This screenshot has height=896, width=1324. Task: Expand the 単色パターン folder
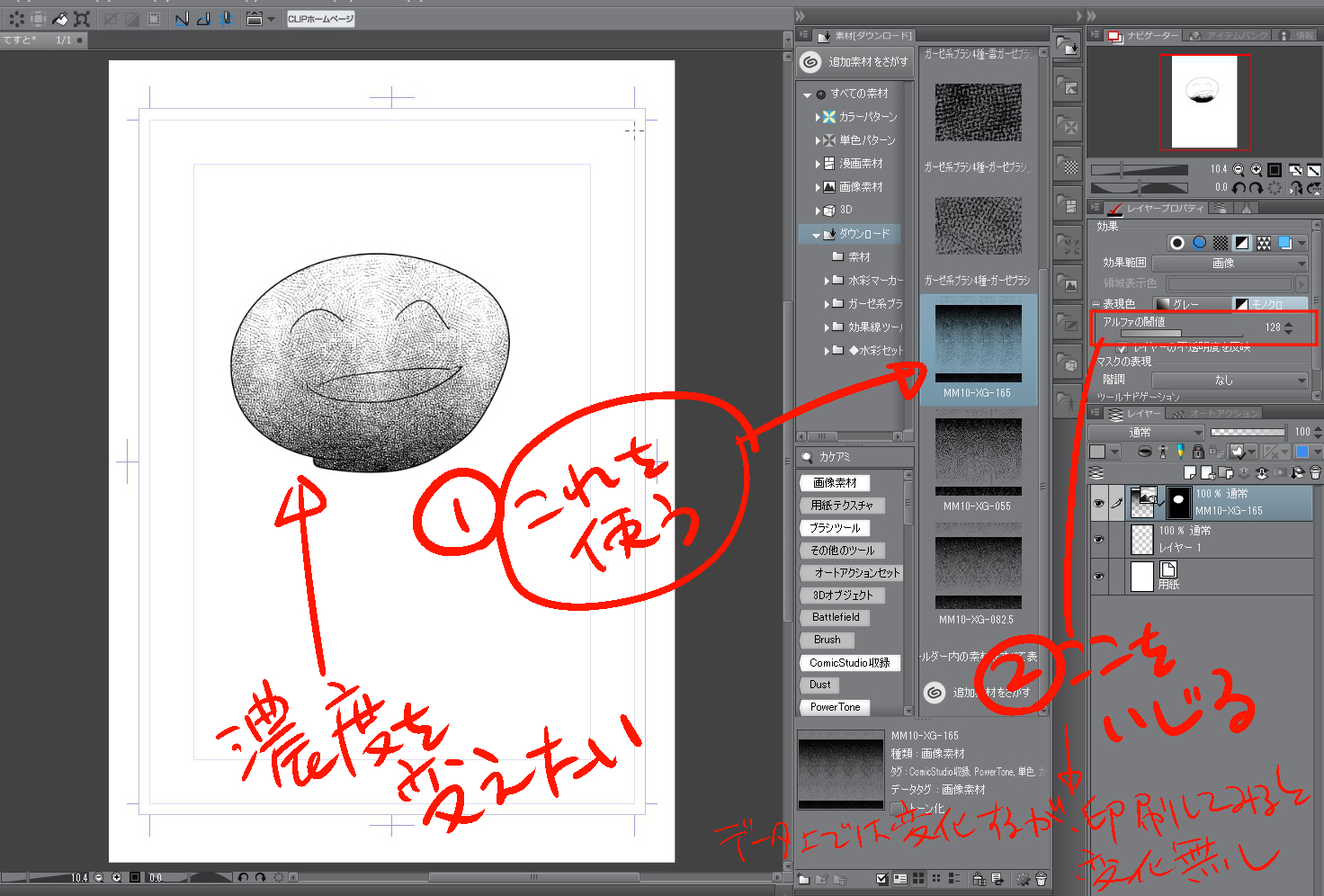pos(818,140)
